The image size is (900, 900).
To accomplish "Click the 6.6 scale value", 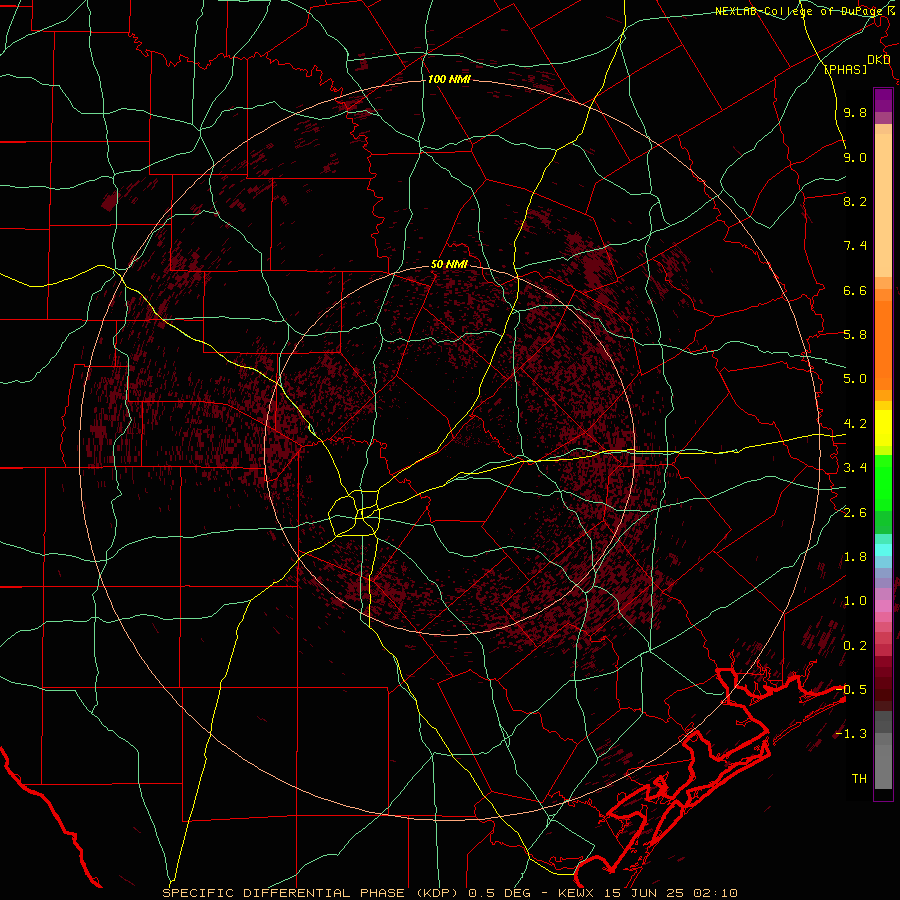I will point(855,290).
